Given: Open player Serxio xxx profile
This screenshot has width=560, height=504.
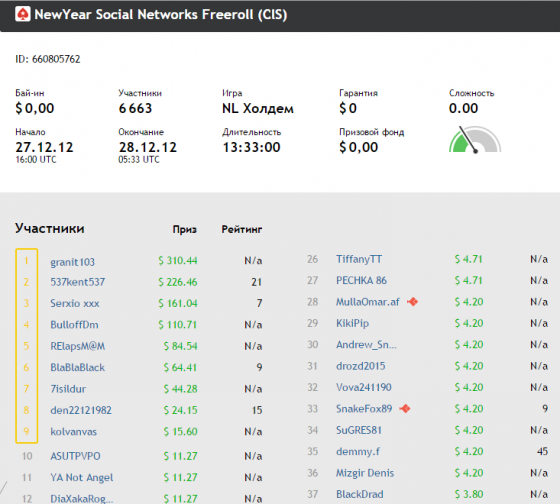Looking at the screenshot, I should [x=75, y=303].
